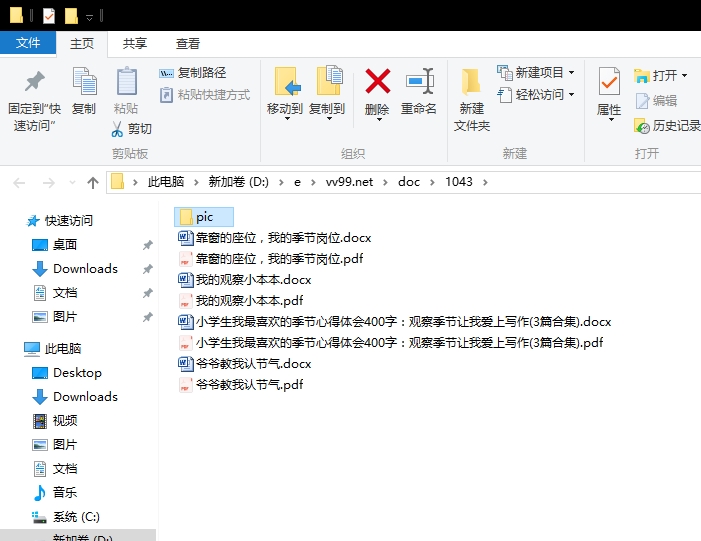Click the up one level arrow
Viewport: 701px width, 541px height.
coord(93,182)
